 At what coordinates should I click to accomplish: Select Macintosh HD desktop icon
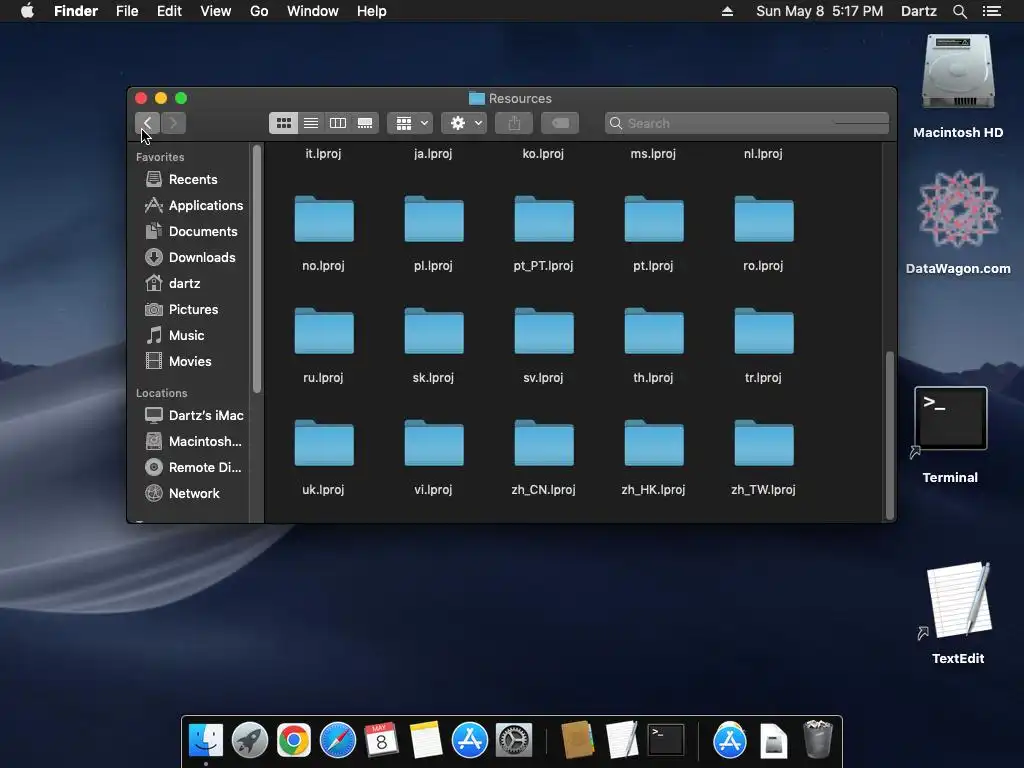pyautogui.click(x=958, y=72)
